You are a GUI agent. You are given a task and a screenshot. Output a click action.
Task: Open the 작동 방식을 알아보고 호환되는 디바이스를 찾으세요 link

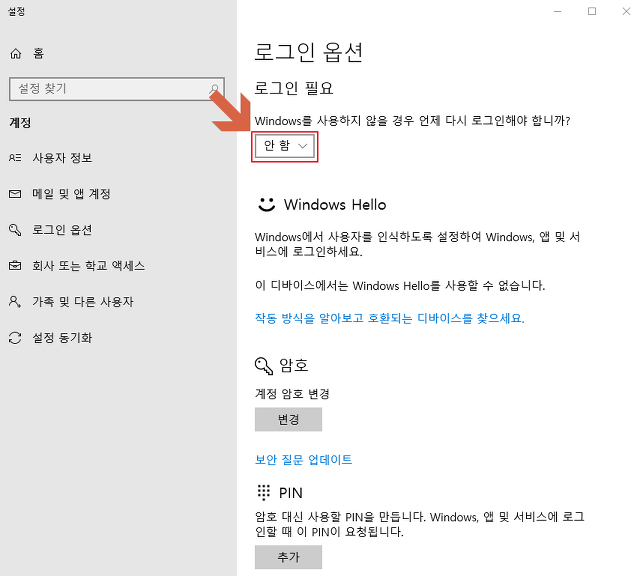tap(390, 318)
